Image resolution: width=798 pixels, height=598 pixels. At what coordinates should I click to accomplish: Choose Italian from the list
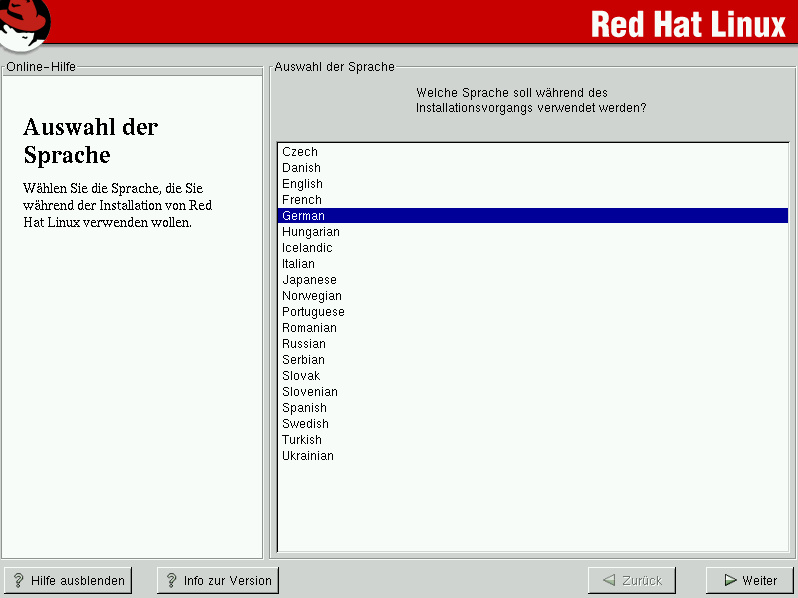(298, 264)
